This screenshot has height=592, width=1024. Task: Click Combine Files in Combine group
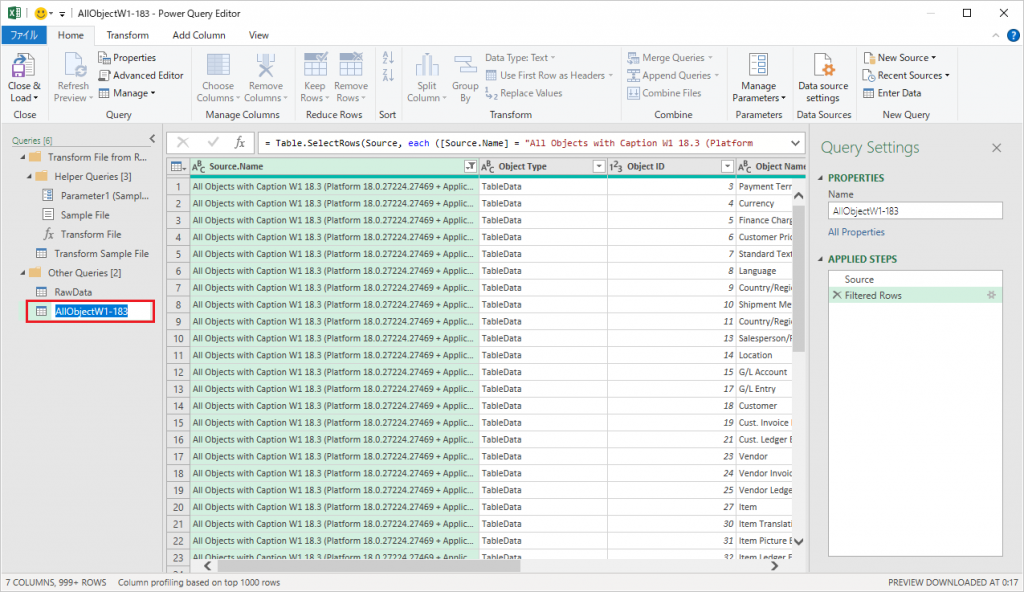click(x=664, y=93)
